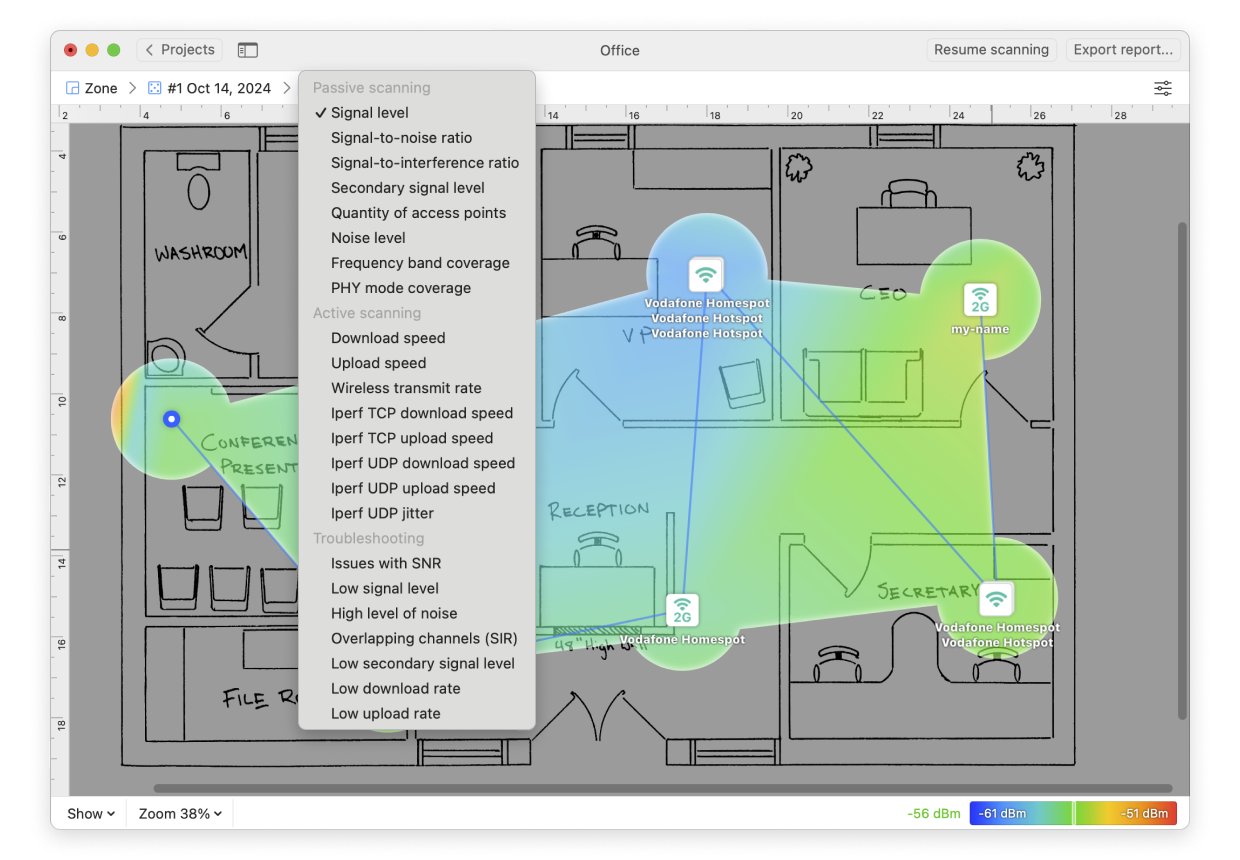
Task: Expand the Show dropdown
Action: click(91, 814)
